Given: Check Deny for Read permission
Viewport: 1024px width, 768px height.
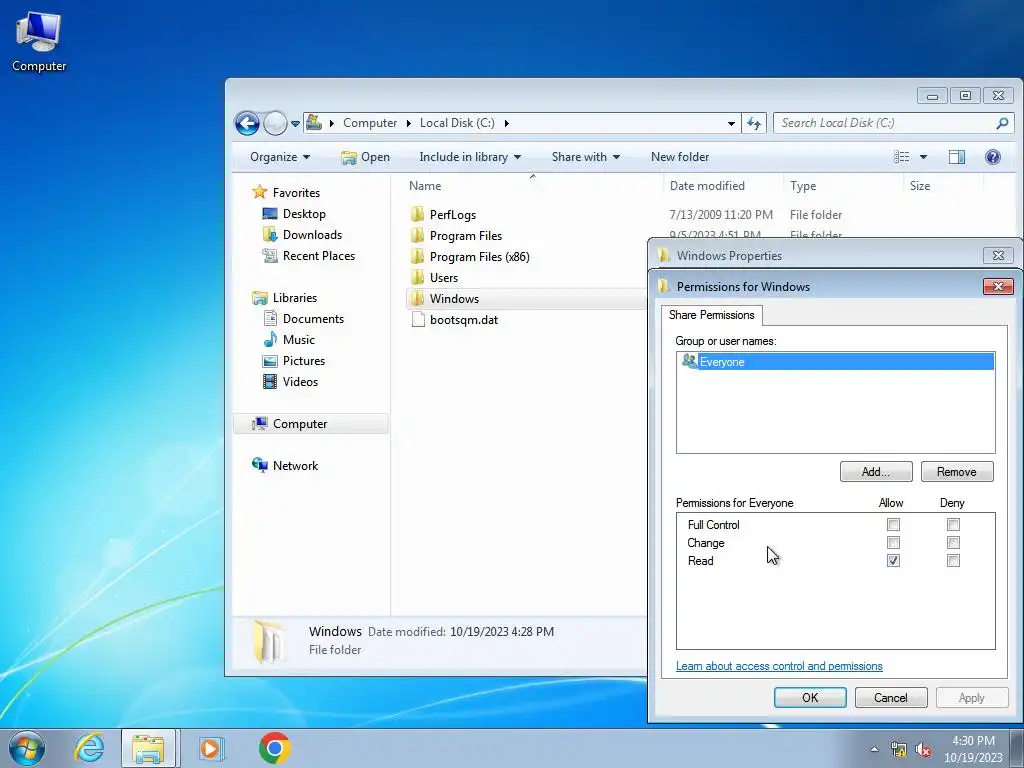Looking at the screenshot, I should coord(953,560).
